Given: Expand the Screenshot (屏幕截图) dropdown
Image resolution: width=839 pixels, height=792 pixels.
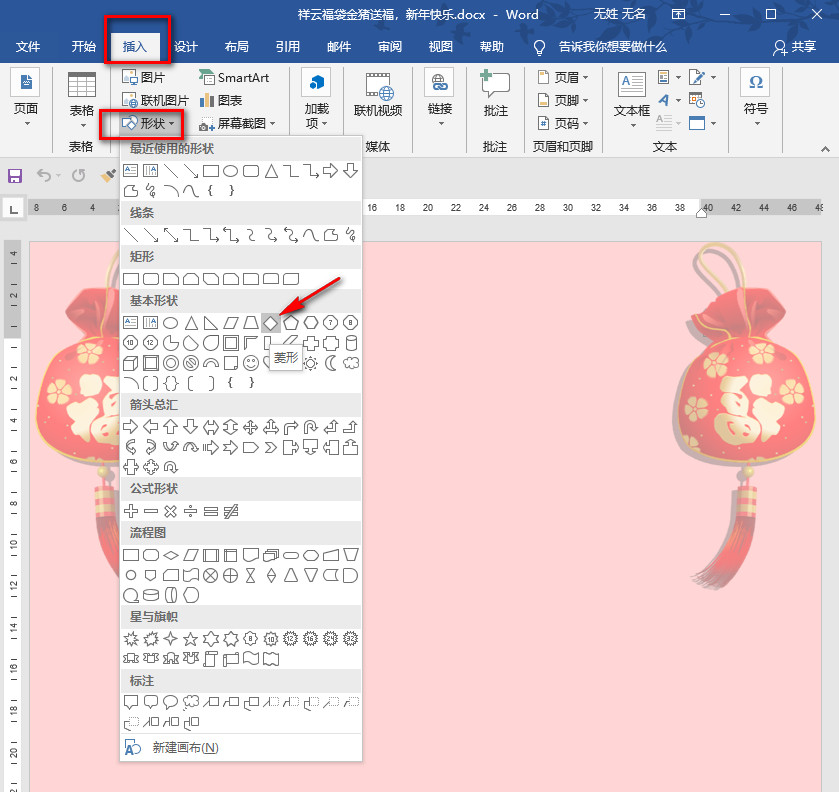Looking at the screenshot, I should [x=238, y=124].
